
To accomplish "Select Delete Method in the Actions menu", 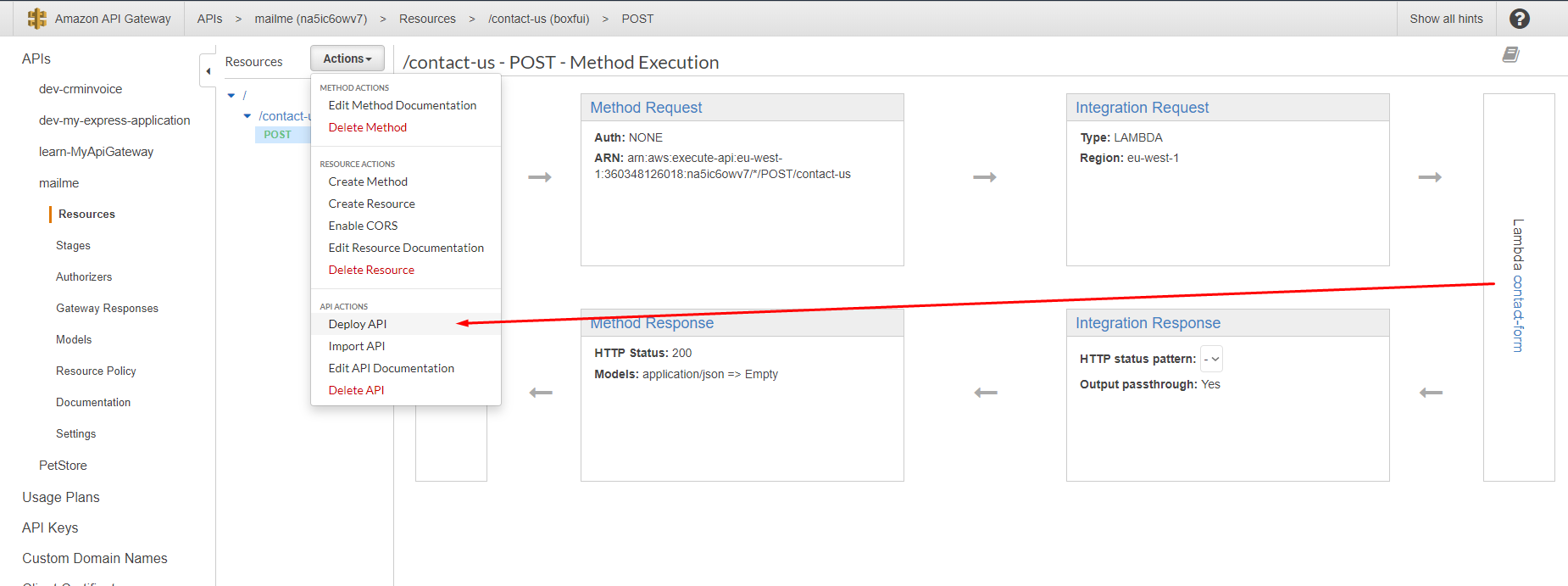I will click(x=368, y=127).
